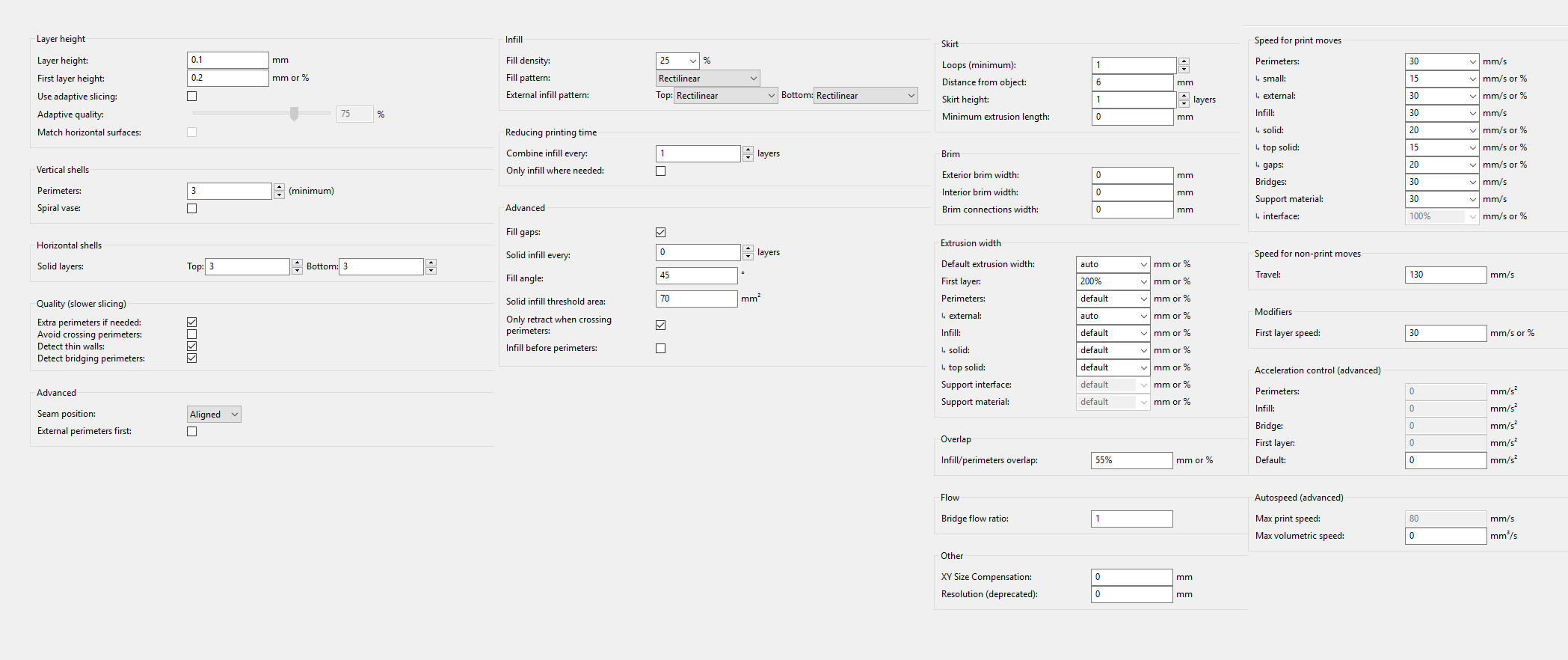1568x660 pixels.
Task: Click the Travel speed field
Action: coord(1446,275)
